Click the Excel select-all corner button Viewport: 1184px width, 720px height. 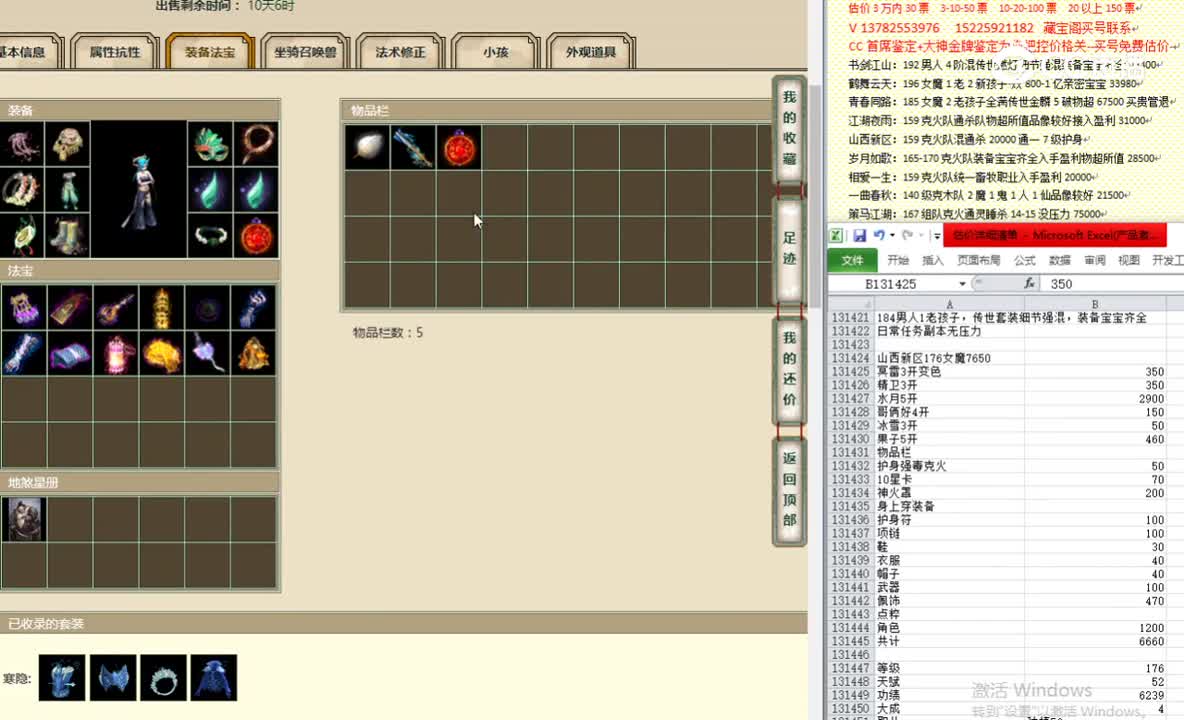pyautogui.click(x=851, y=303)
